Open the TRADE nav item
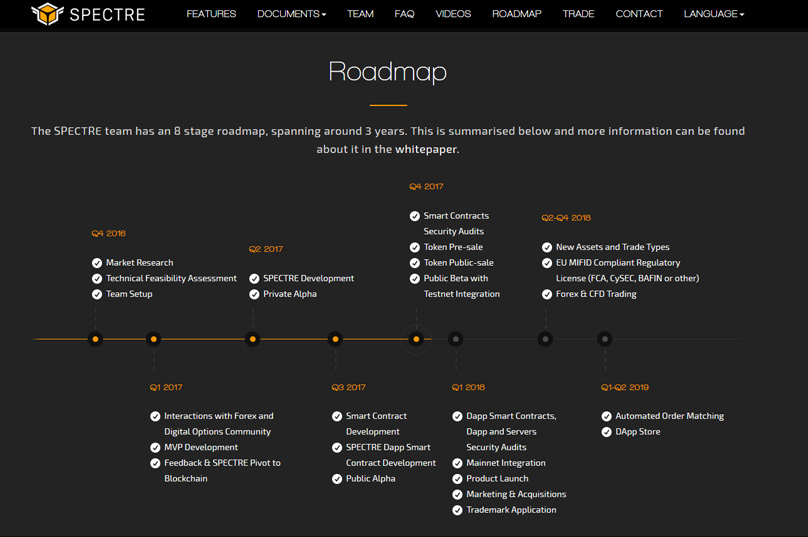This screenshot has width=808, height=537. coord(578,14)
